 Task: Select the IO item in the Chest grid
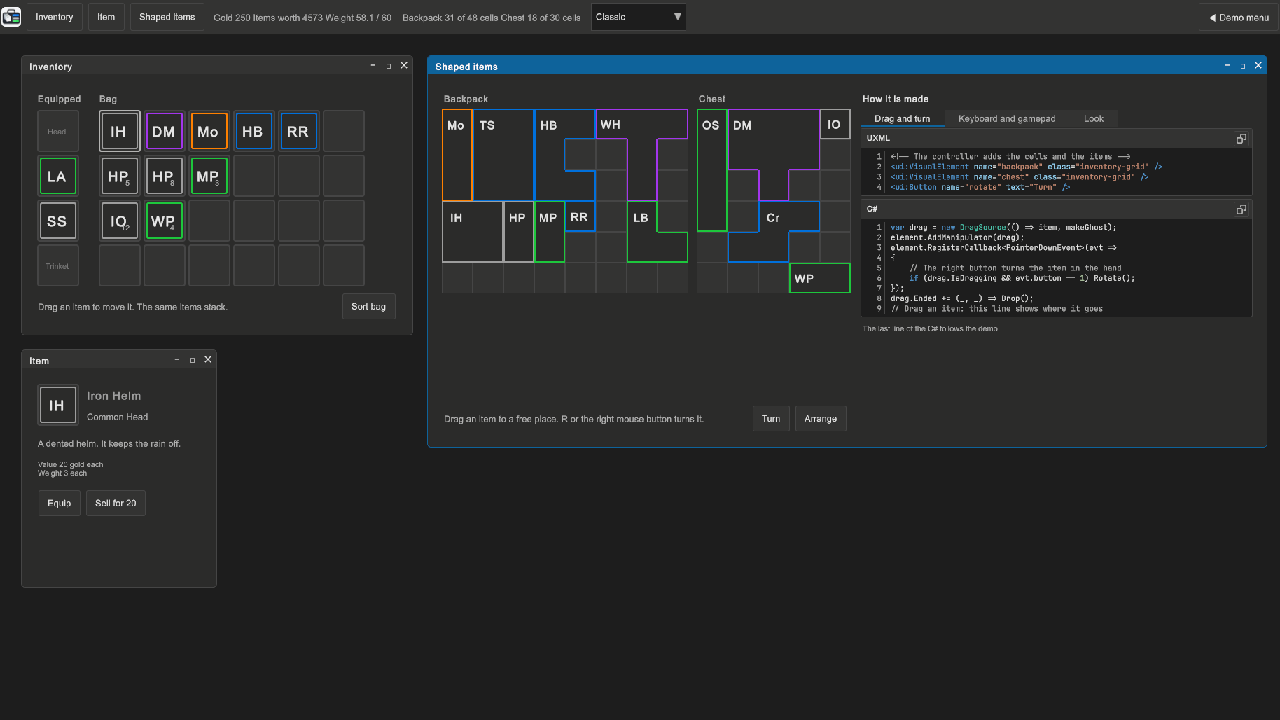835,125
